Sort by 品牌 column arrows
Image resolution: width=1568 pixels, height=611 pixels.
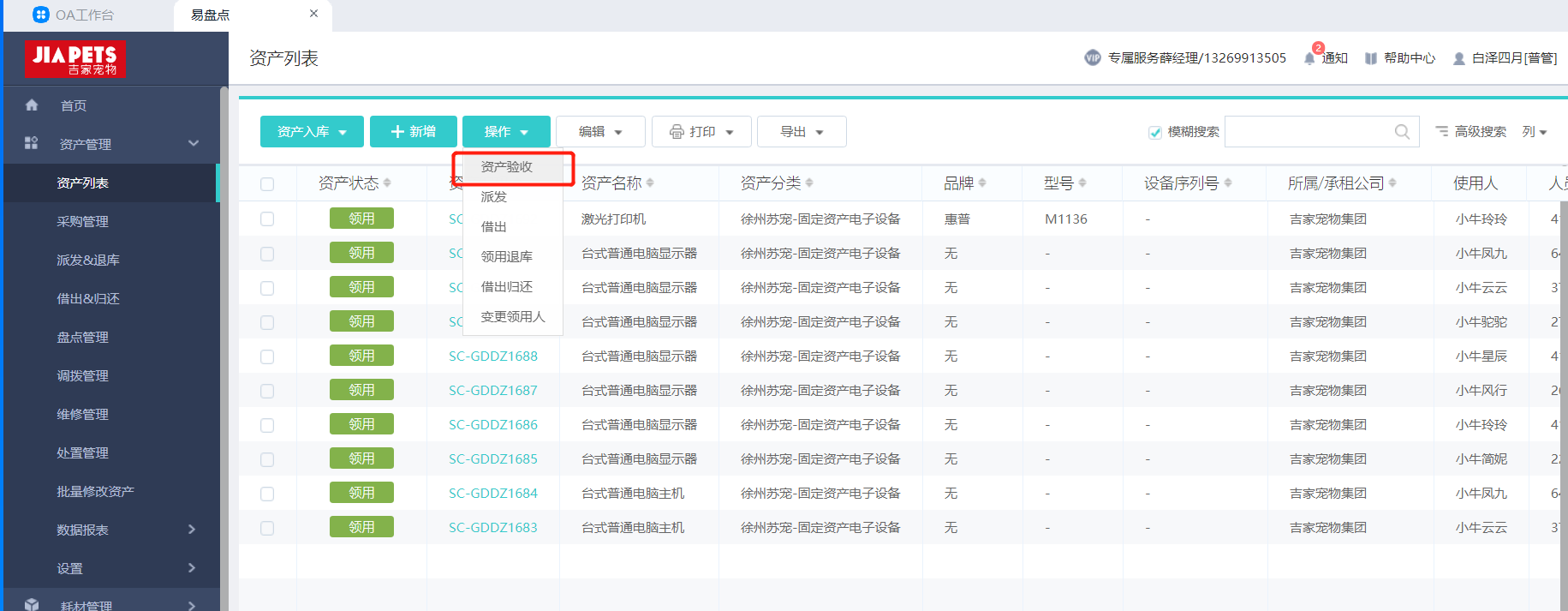982,183
